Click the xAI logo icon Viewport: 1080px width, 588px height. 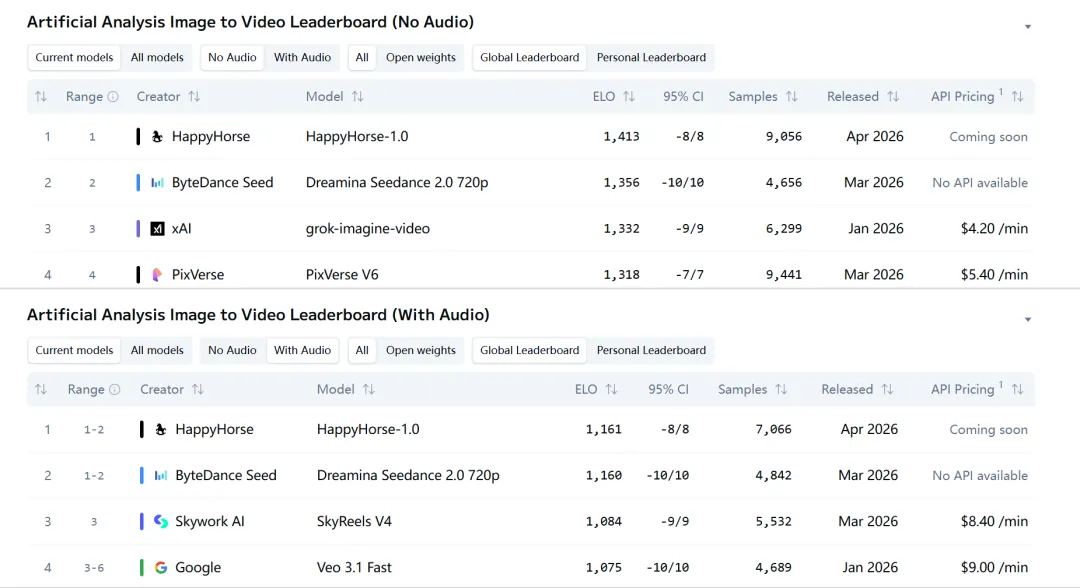[x=157, y=229]
